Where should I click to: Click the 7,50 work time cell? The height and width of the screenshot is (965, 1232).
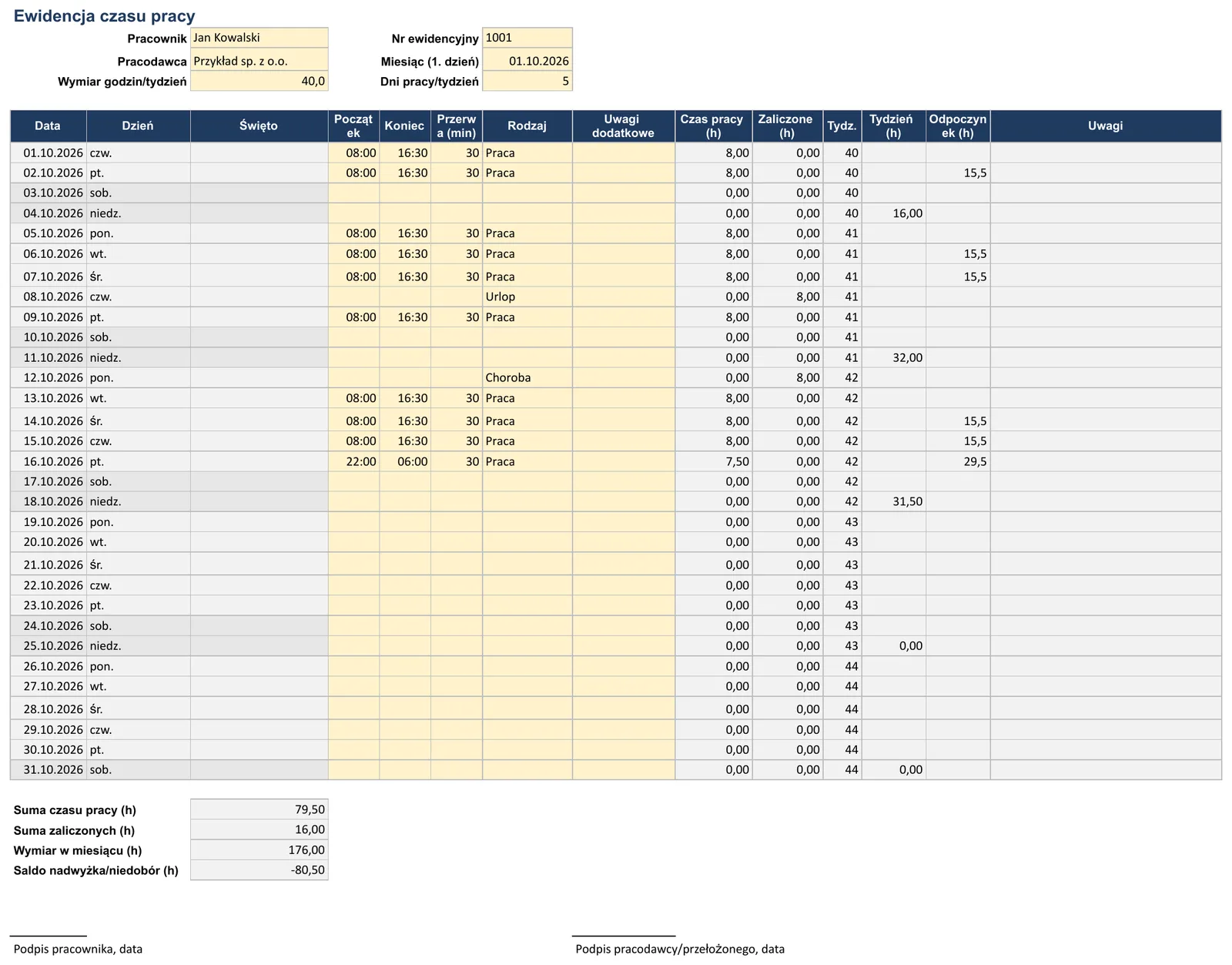713,461
